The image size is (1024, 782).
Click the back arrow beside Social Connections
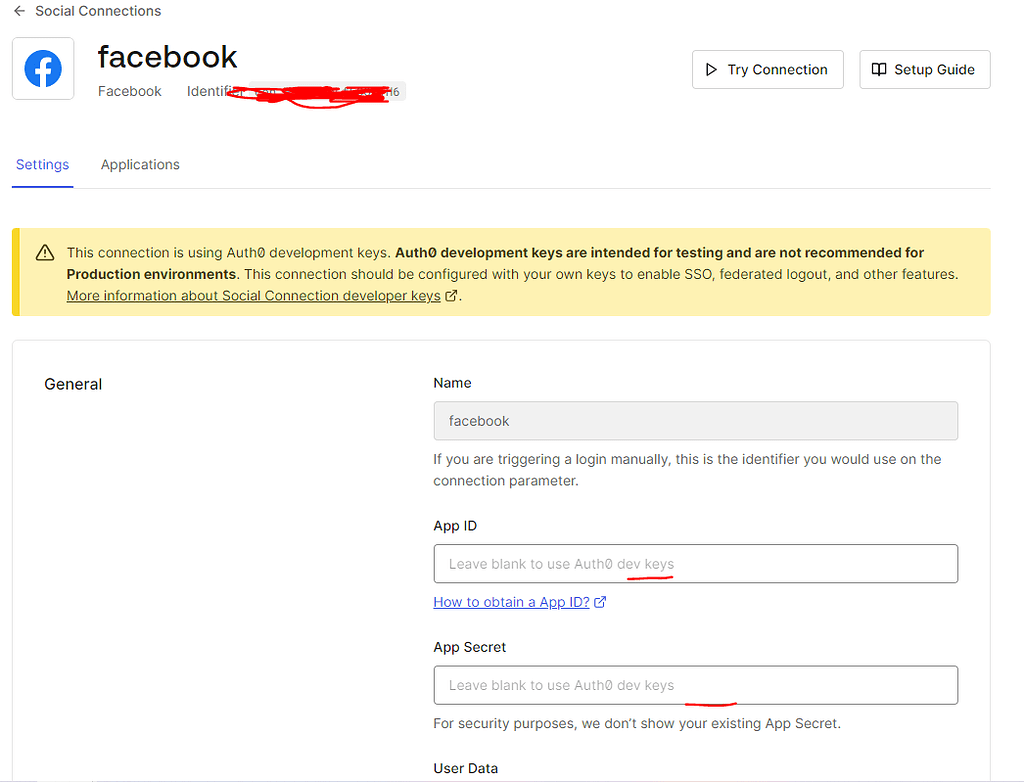[20, 11]
